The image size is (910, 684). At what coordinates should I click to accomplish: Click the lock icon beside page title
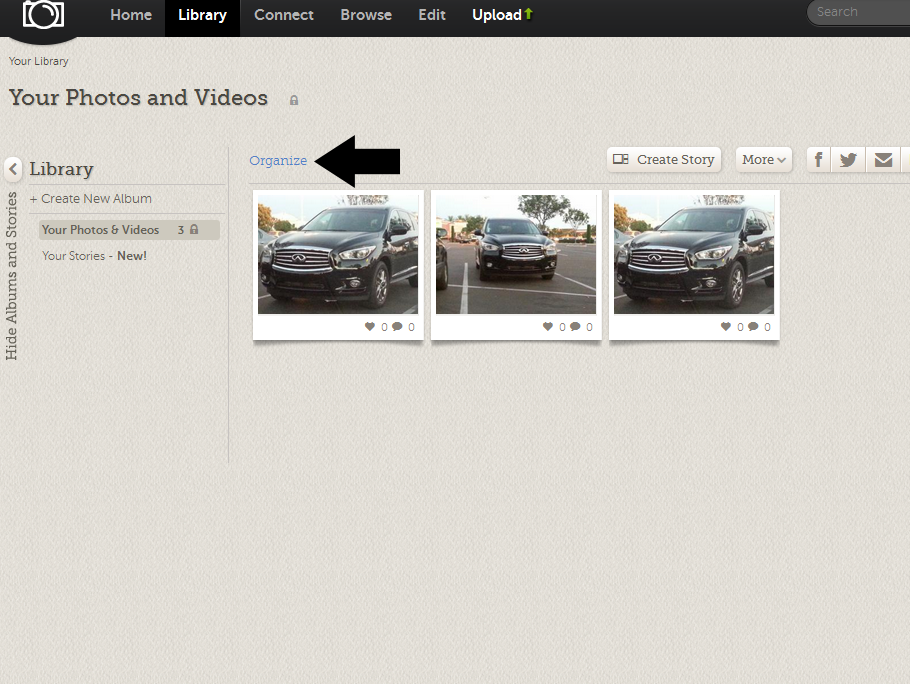(294, 100)
